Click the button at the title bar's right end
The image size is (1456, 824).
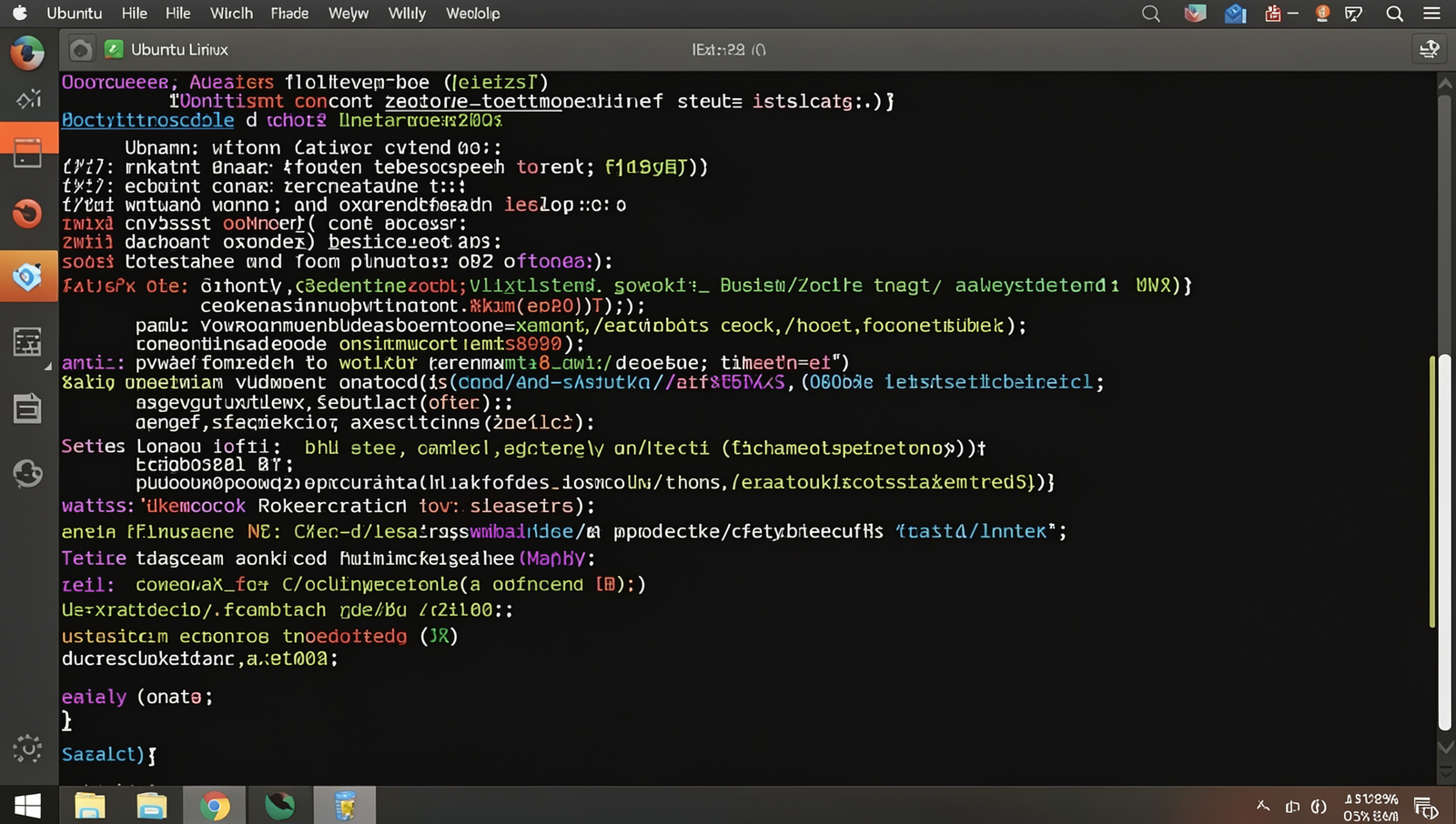1430,49
